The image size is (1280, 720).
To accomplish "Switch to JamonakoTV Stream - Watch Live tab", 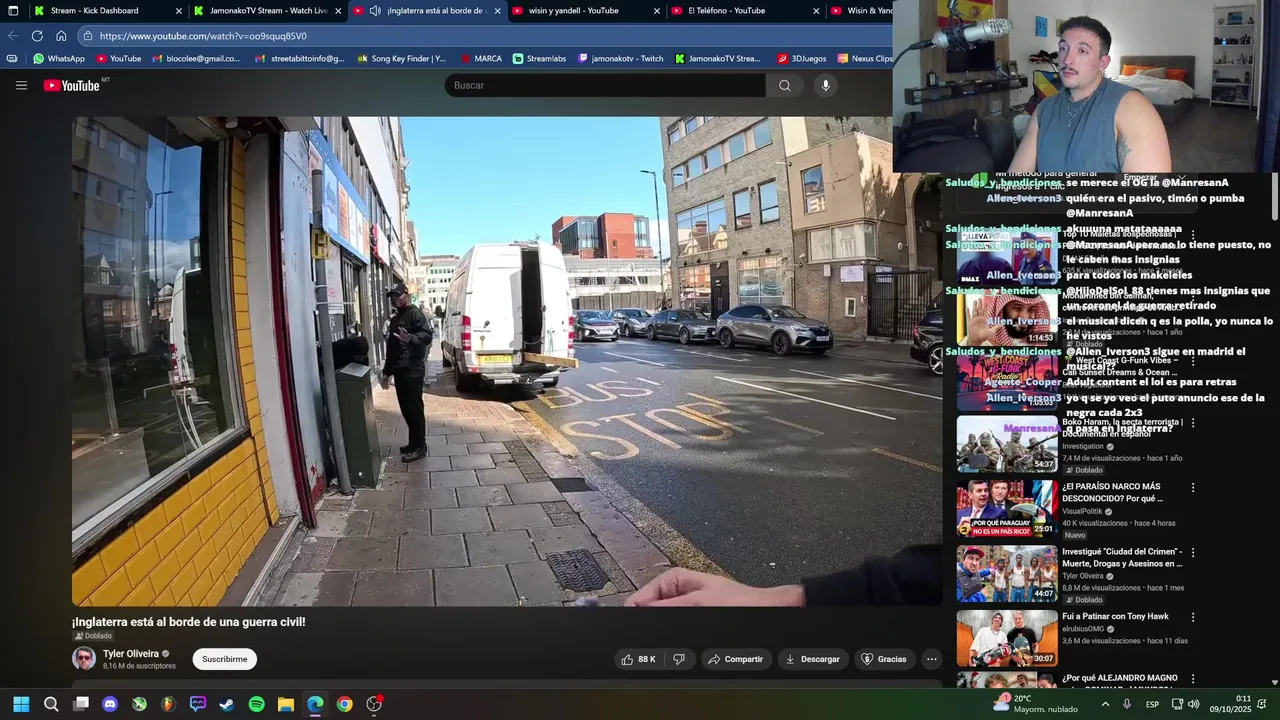I will 268,11.
